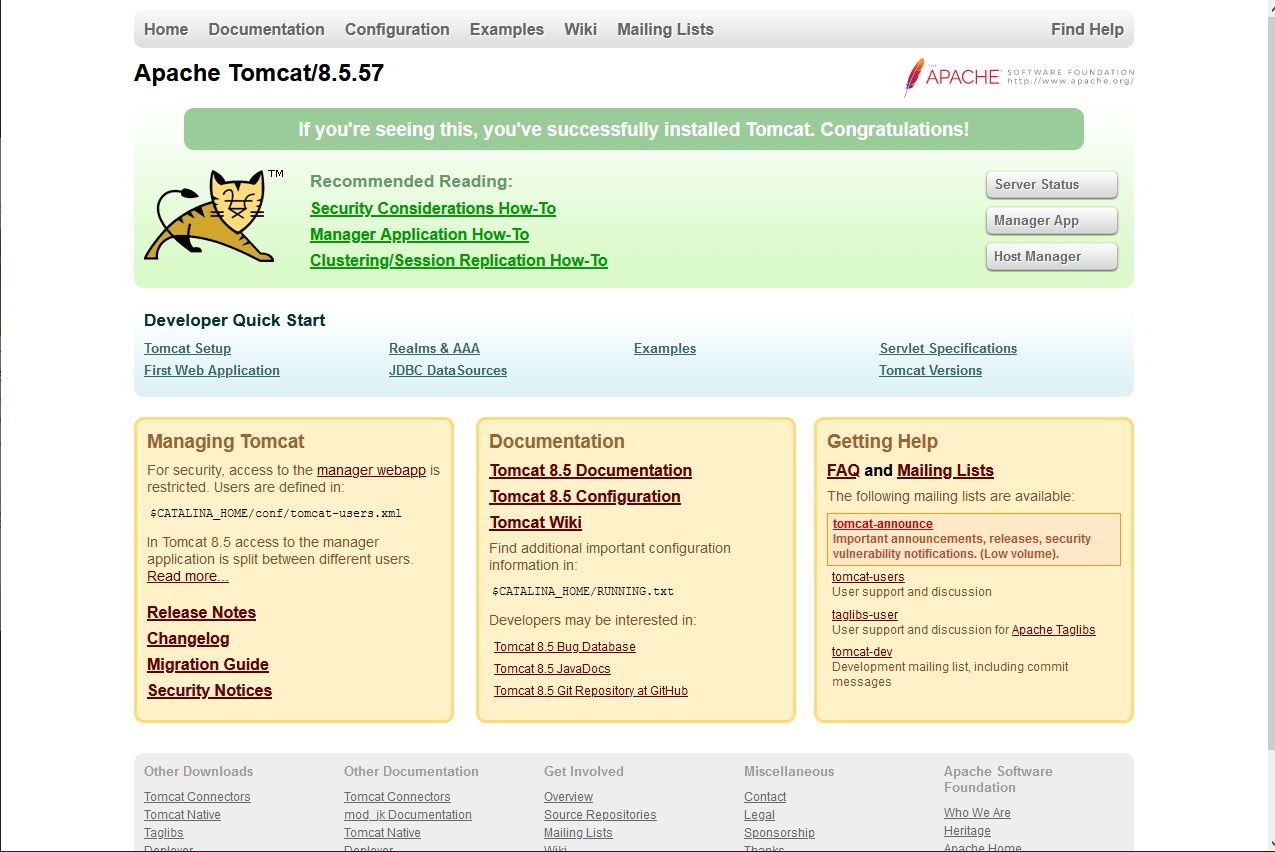
Task: Open the Who We Are link
Action: (977, 813)
